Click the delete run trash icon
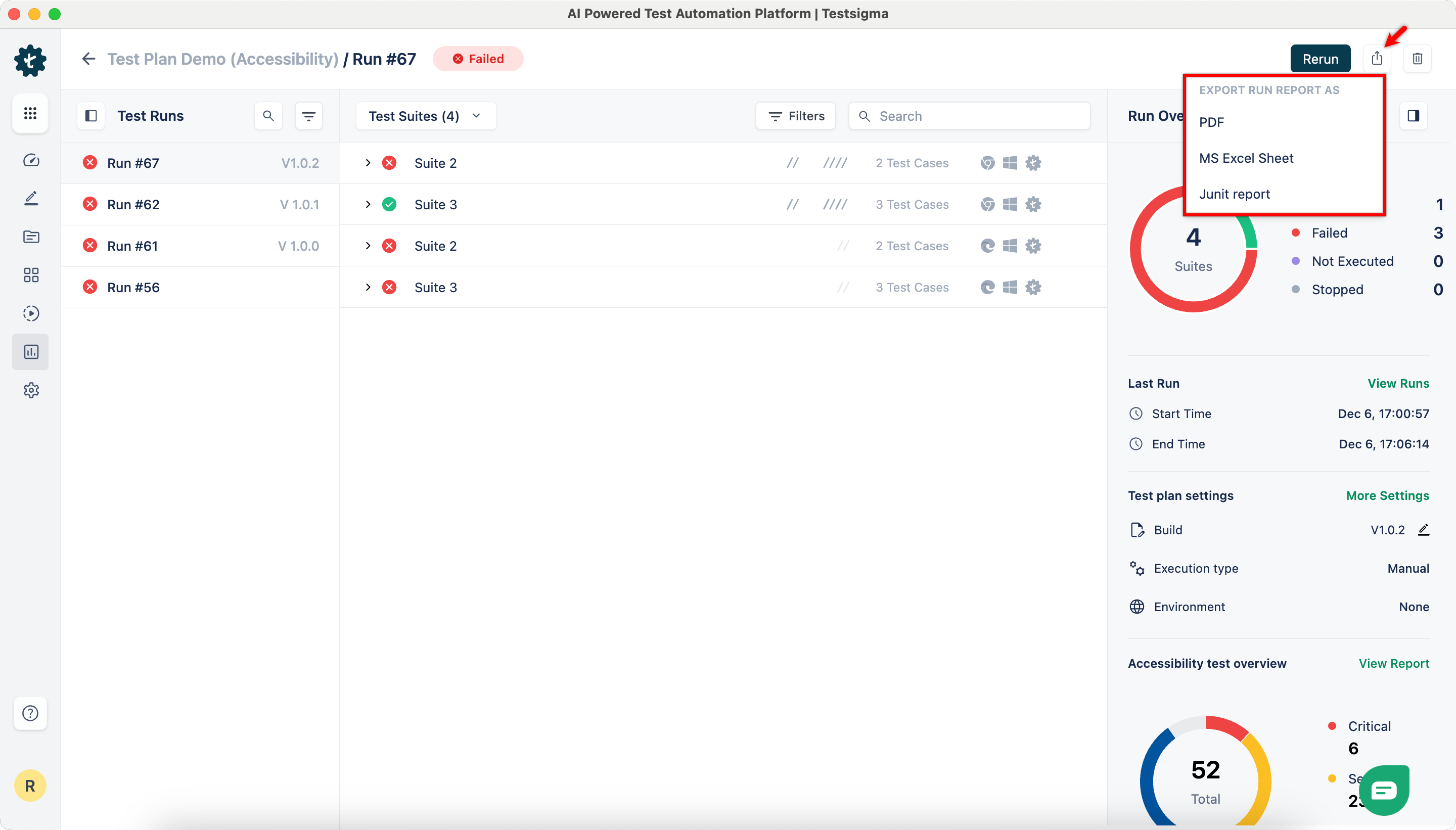Viewport: 1456px width, 830px height. point(1417,59)
